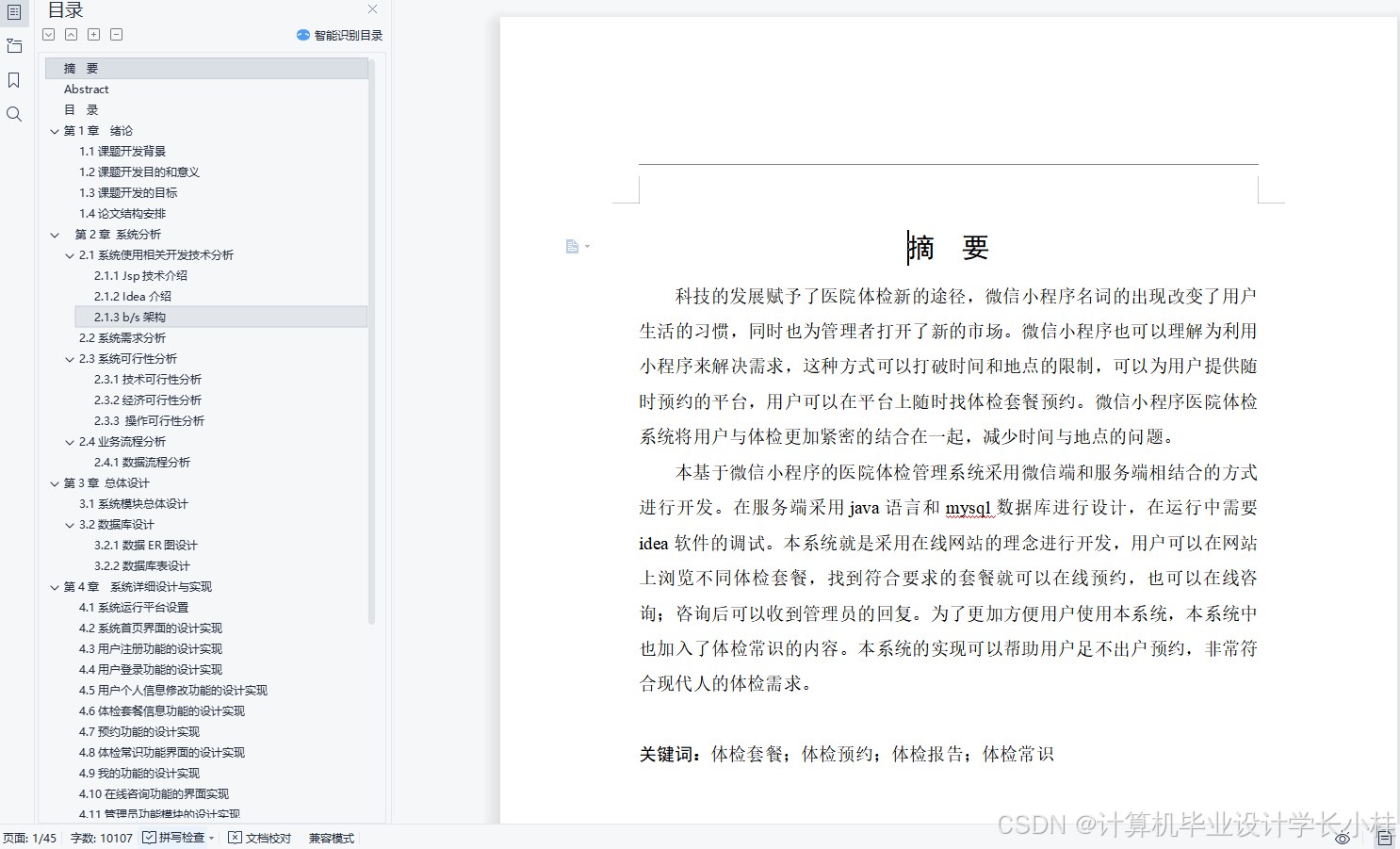
Task: Open the table of contents panel icon
Action: 14,13
